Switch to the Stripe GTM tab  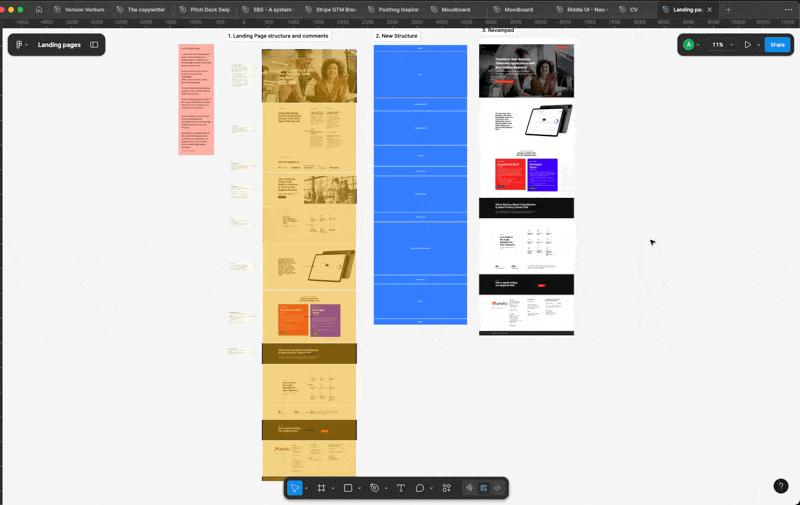[x=330, y=9]
